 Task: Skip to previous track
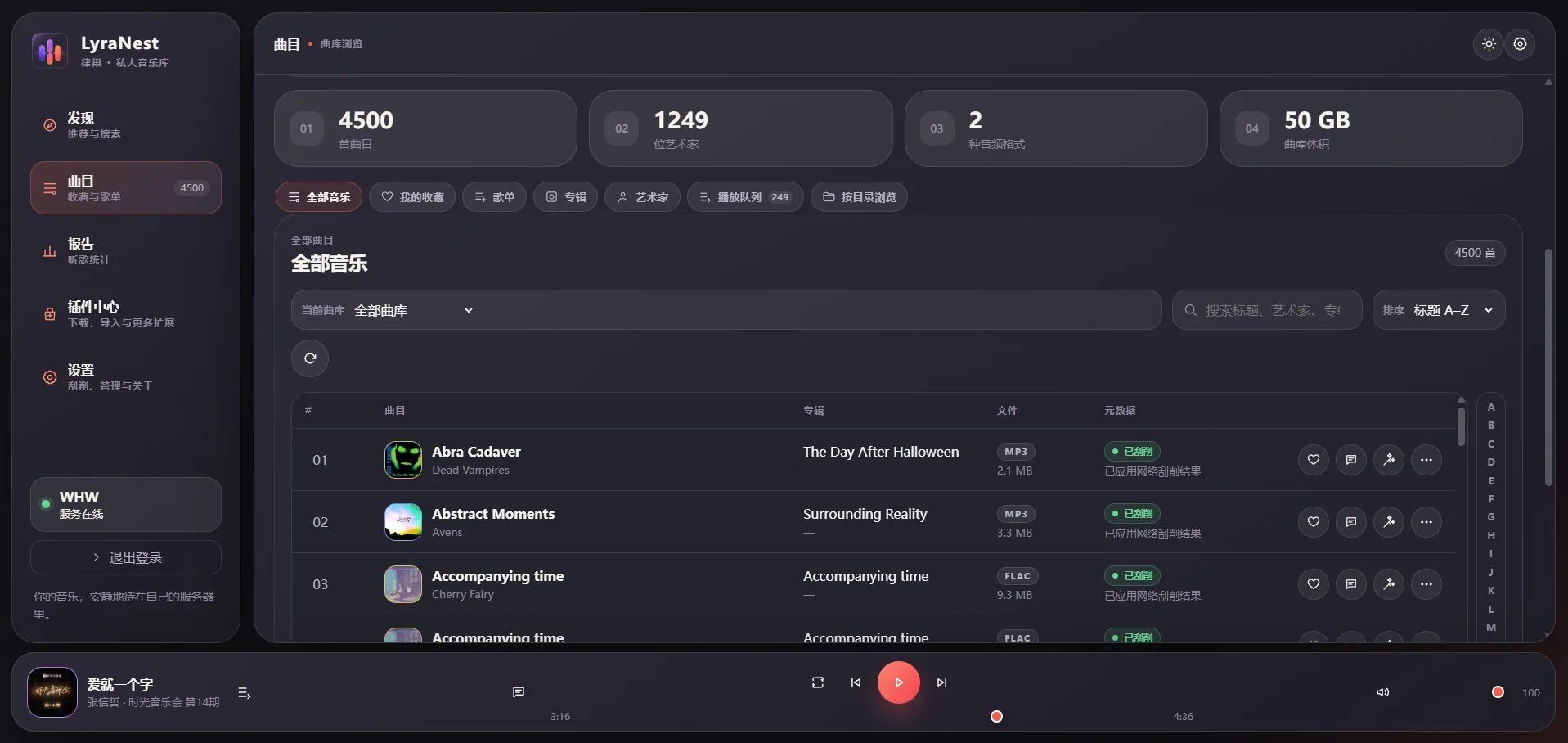point(856,682)
